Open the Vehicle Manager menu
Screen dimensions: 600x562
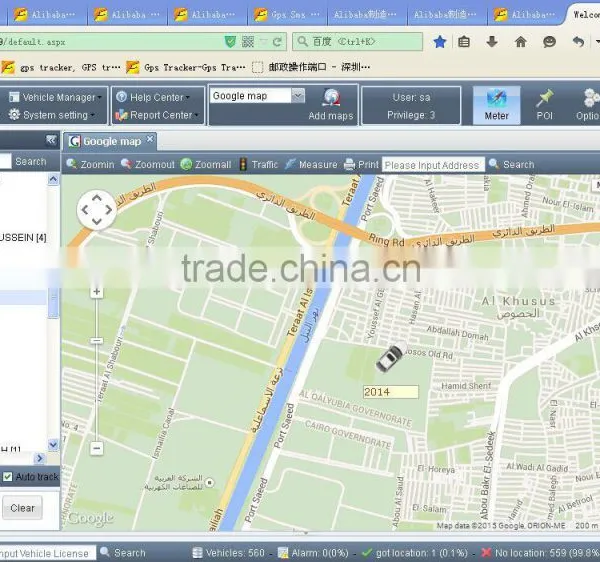pyautogui.click(x=55, y=97)
